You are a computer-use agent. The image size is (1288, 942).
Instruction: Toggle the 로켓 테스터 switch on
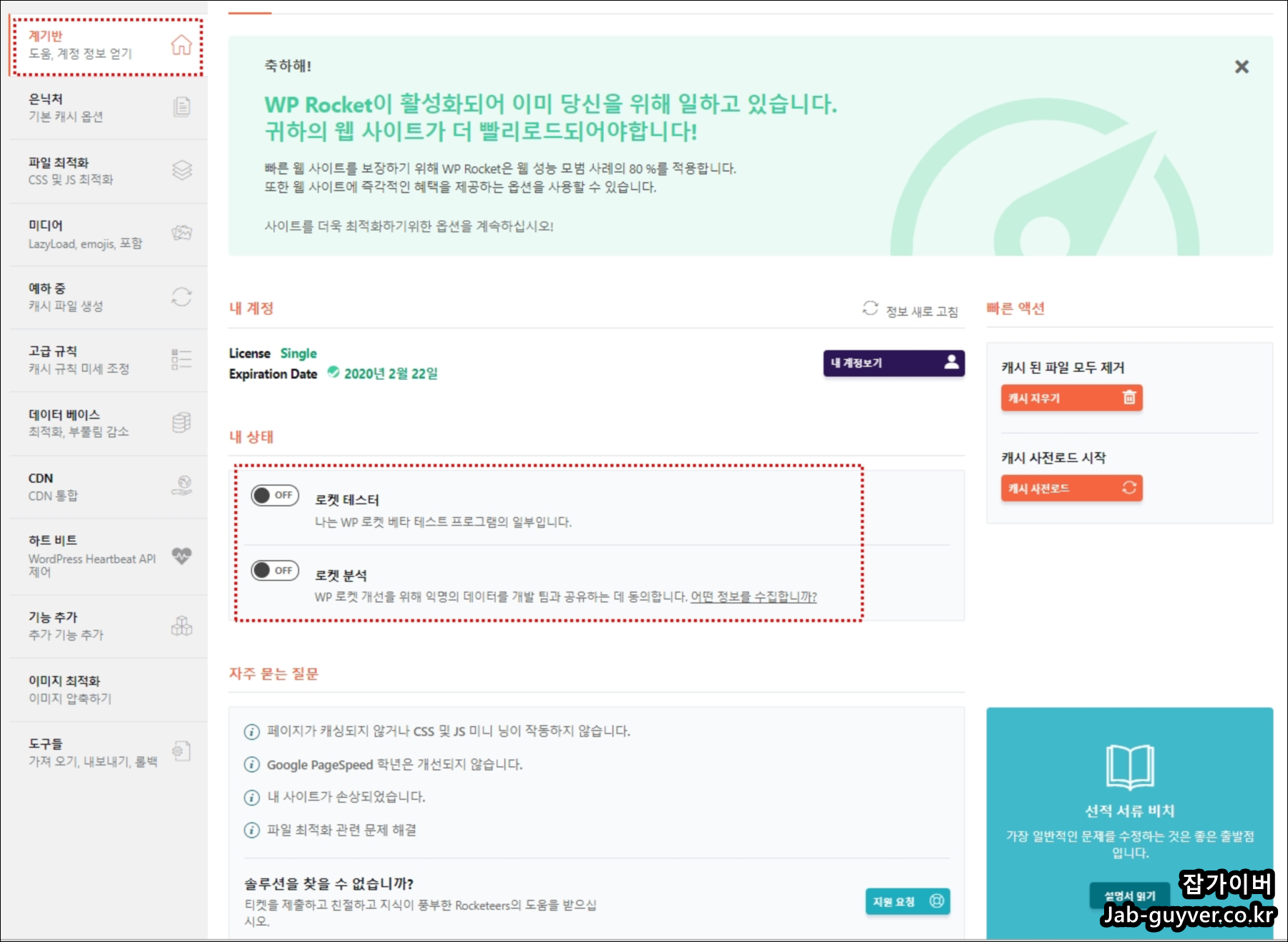click(275, 495)
